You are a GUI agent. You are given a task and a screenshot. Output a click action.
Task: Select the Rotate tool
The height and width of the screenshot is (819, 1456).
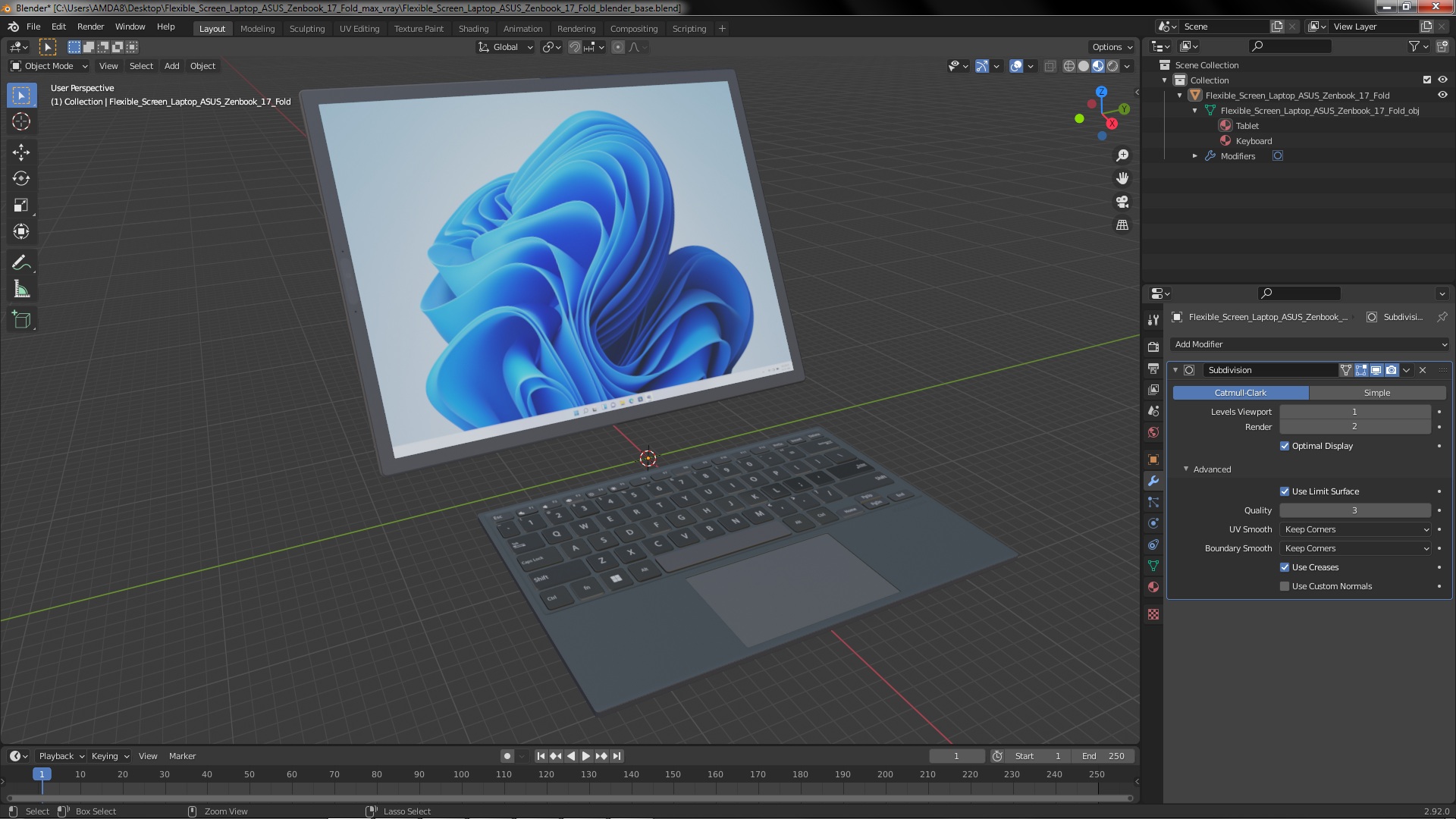21,179
